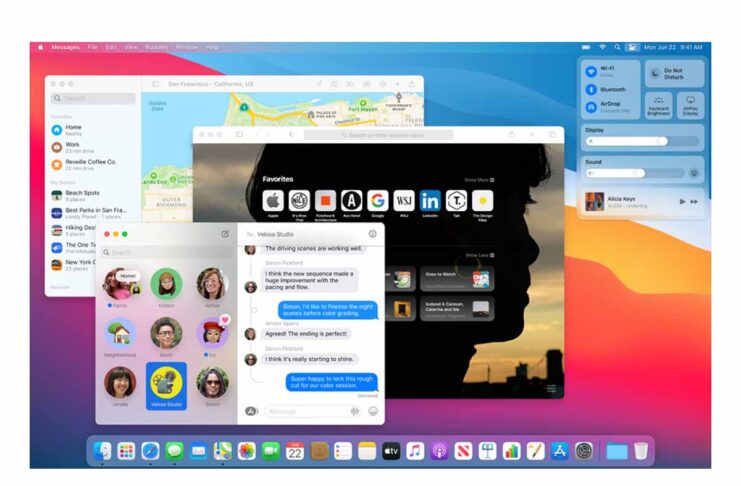
Task: Launch FaceTime from the Dock
Action: click(x=271, y=451)
